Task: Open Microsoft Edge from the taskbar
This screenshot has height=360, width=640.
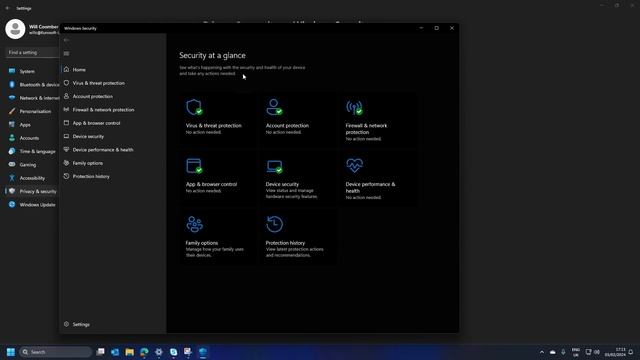Action: click(144, 352)
